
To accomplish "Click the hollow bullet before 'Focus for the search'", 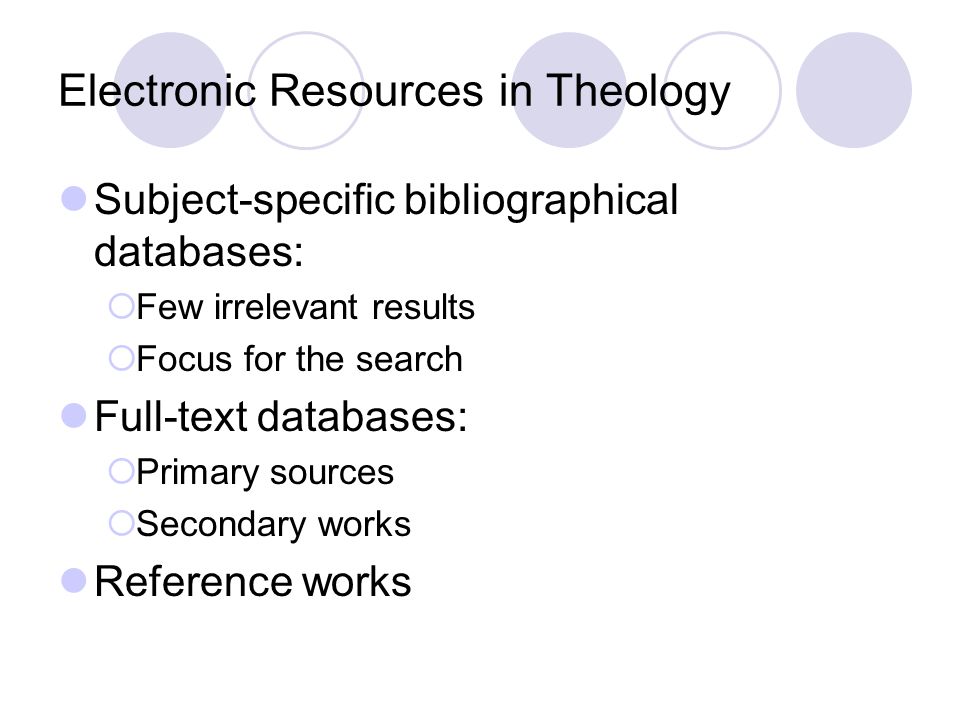I will pyautogui.click(x=121, y=358).
